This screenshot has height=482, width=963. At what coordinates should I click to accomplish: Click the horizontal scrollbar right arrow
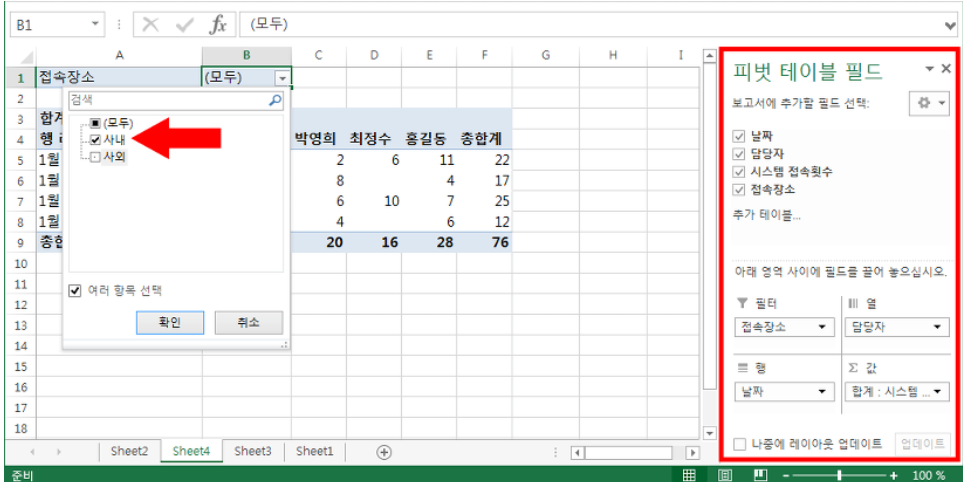tap(693, 453)
